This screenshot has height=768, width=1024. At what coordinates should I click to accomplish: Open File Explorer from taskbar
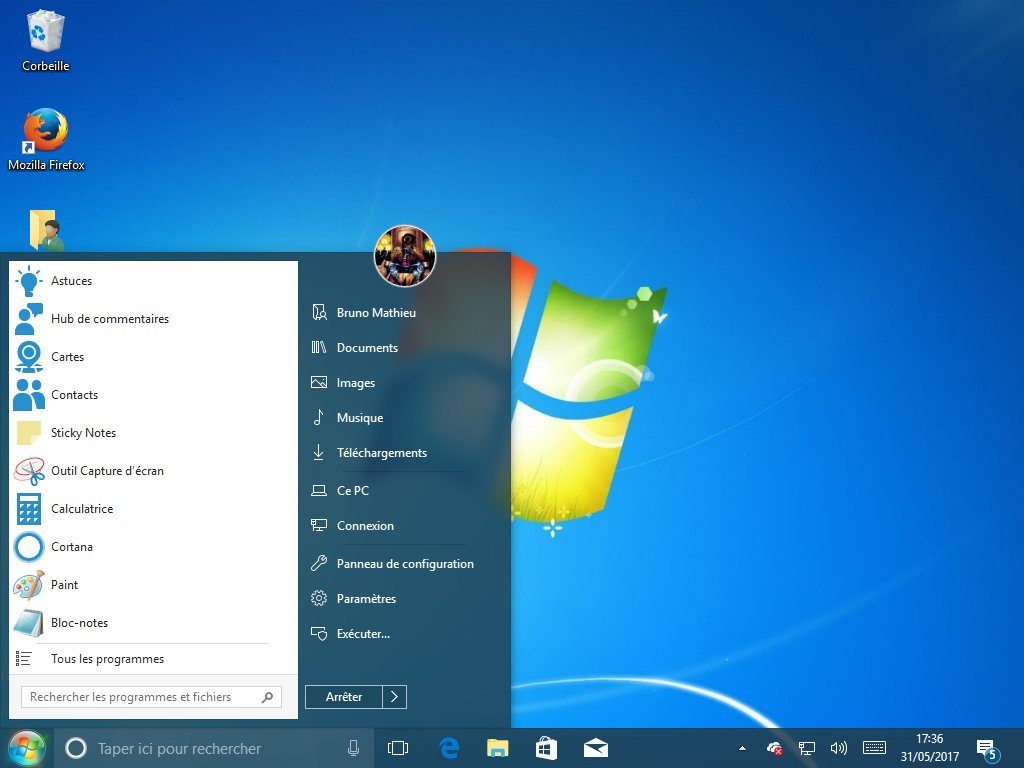(498, 748)
